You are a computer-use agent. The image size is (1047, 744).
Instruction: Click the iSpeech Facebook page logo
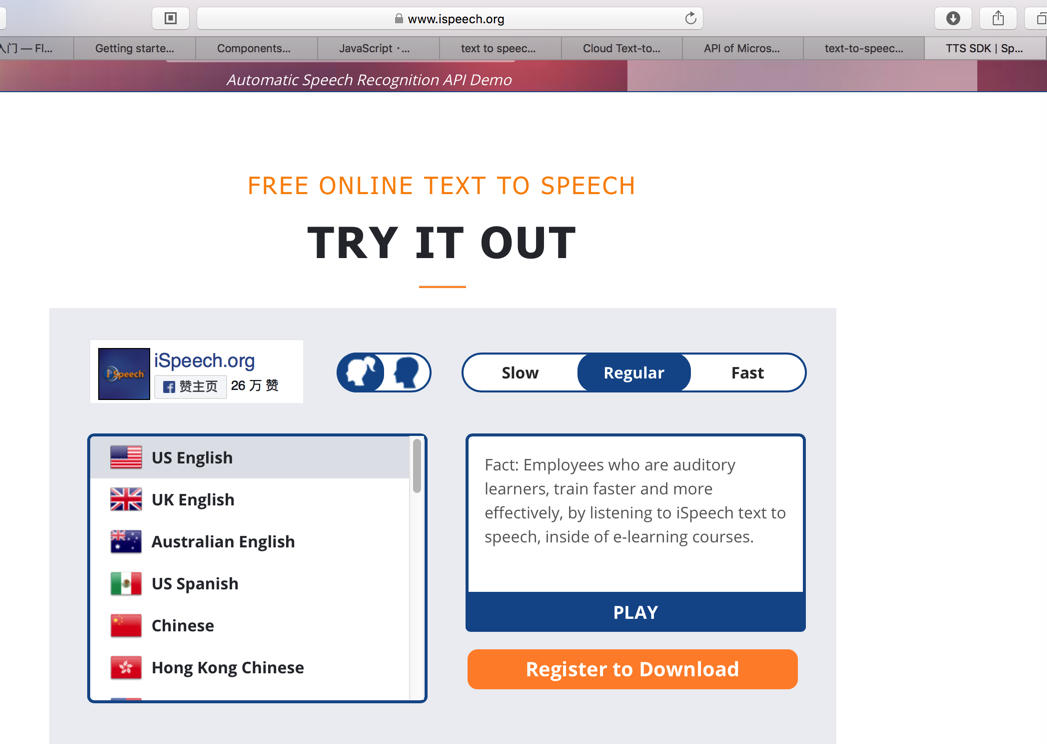point(124,373)
